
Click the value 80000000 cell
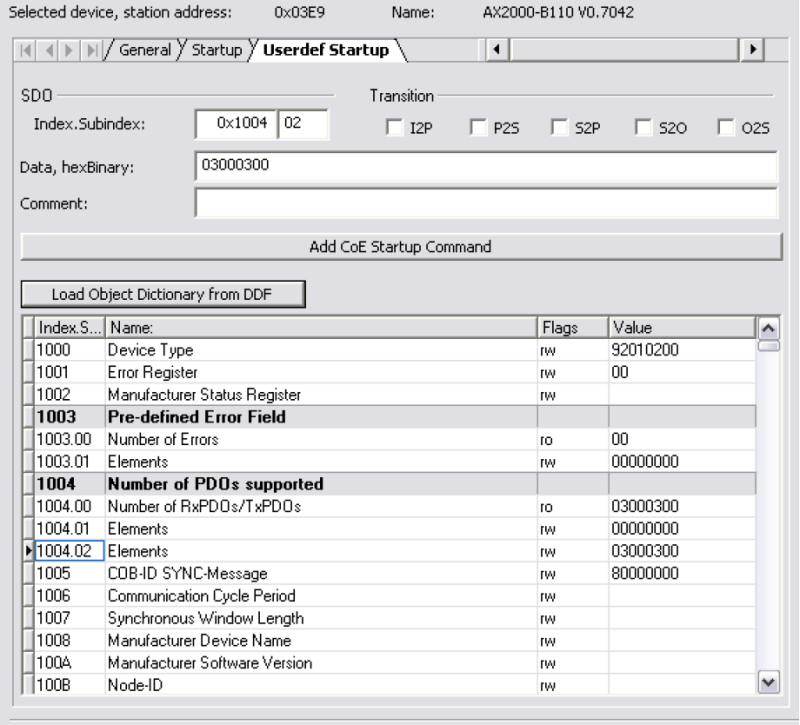(682, 573)
